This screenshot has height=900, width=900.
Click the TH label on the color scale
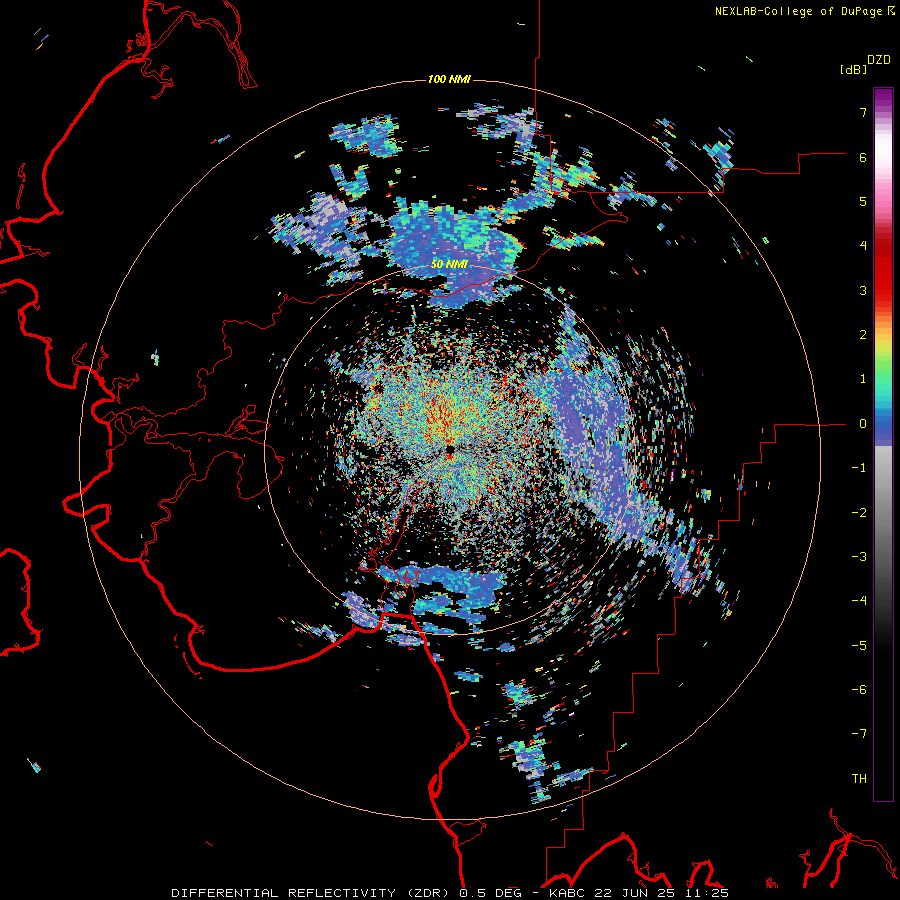(859, 779)
